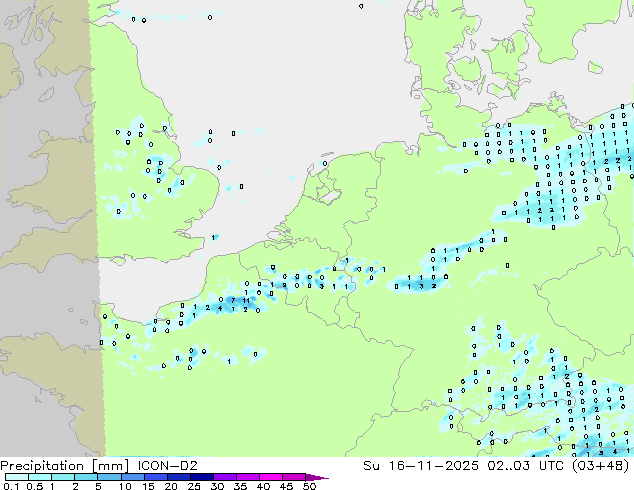Select the 30–35 mm purple swatch
634x490 pixels.
coord(225,477)
